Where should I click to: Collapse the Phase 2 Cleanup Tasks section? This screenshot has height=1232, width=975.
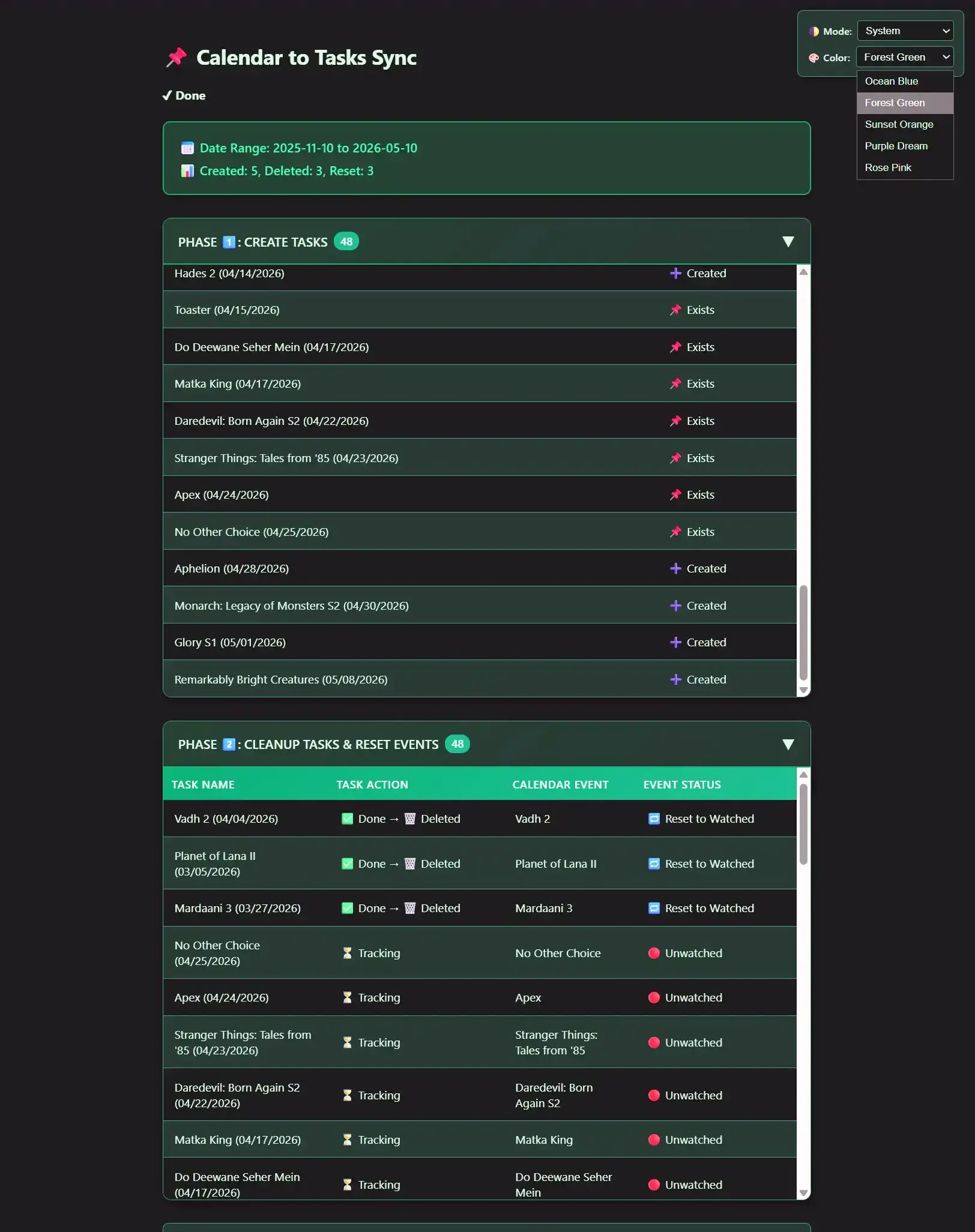pos(788,745)
